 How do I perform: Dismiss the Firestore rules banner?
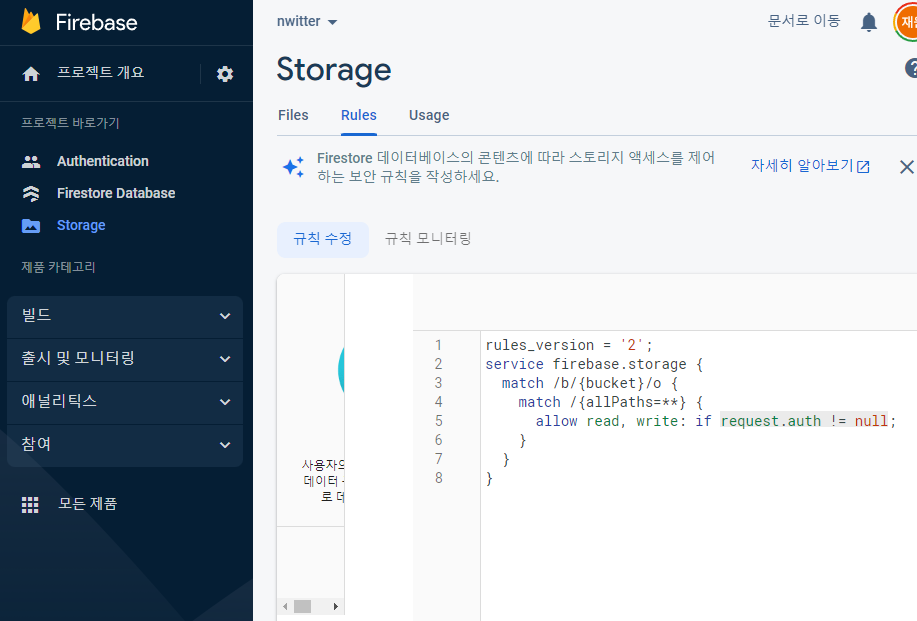click(x=906, y=167)
